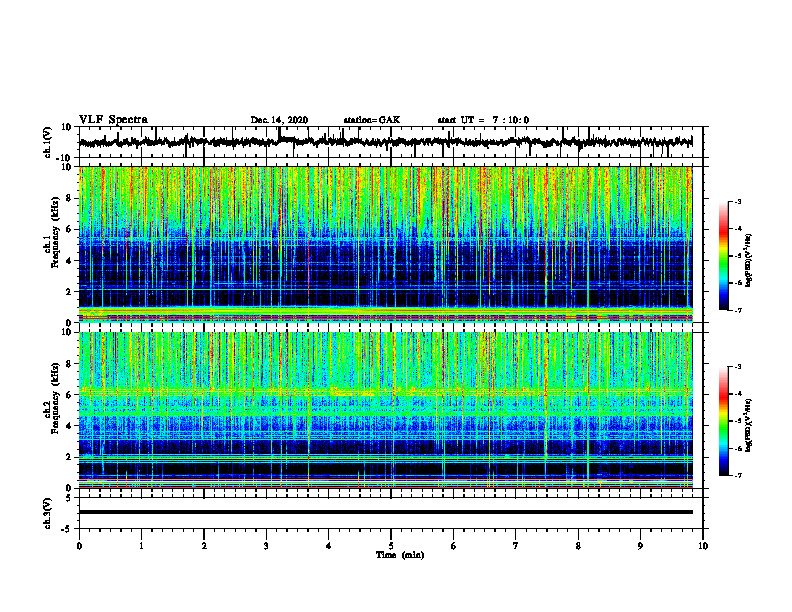Click the x-axis tick label "10" on time axis
Viewport: 792px width, 612px height.
tap(703, 546)
